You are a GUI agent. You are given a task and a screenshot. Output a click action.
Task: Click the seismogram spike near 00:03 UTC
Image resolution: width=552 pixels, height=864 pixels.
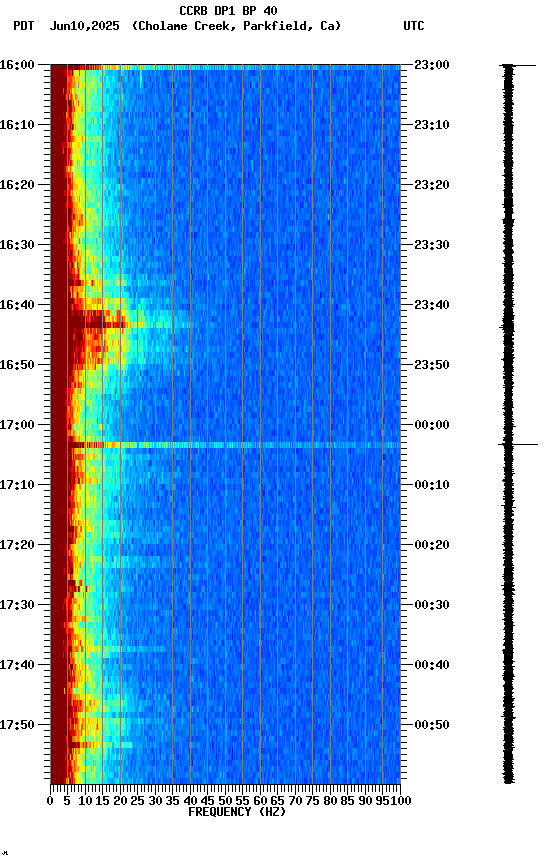tap(518, 444)
